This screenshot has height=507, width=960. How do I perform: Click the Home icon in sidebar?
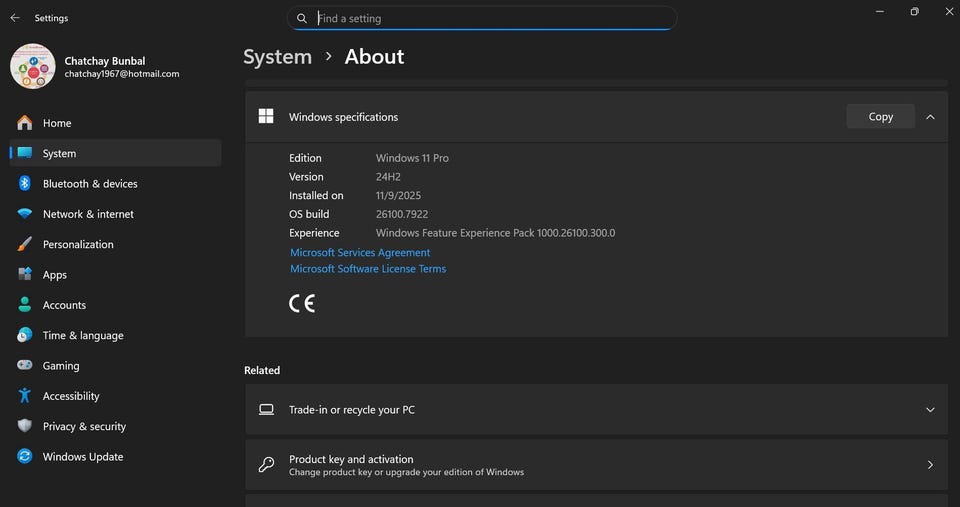(x=25, y=123)
